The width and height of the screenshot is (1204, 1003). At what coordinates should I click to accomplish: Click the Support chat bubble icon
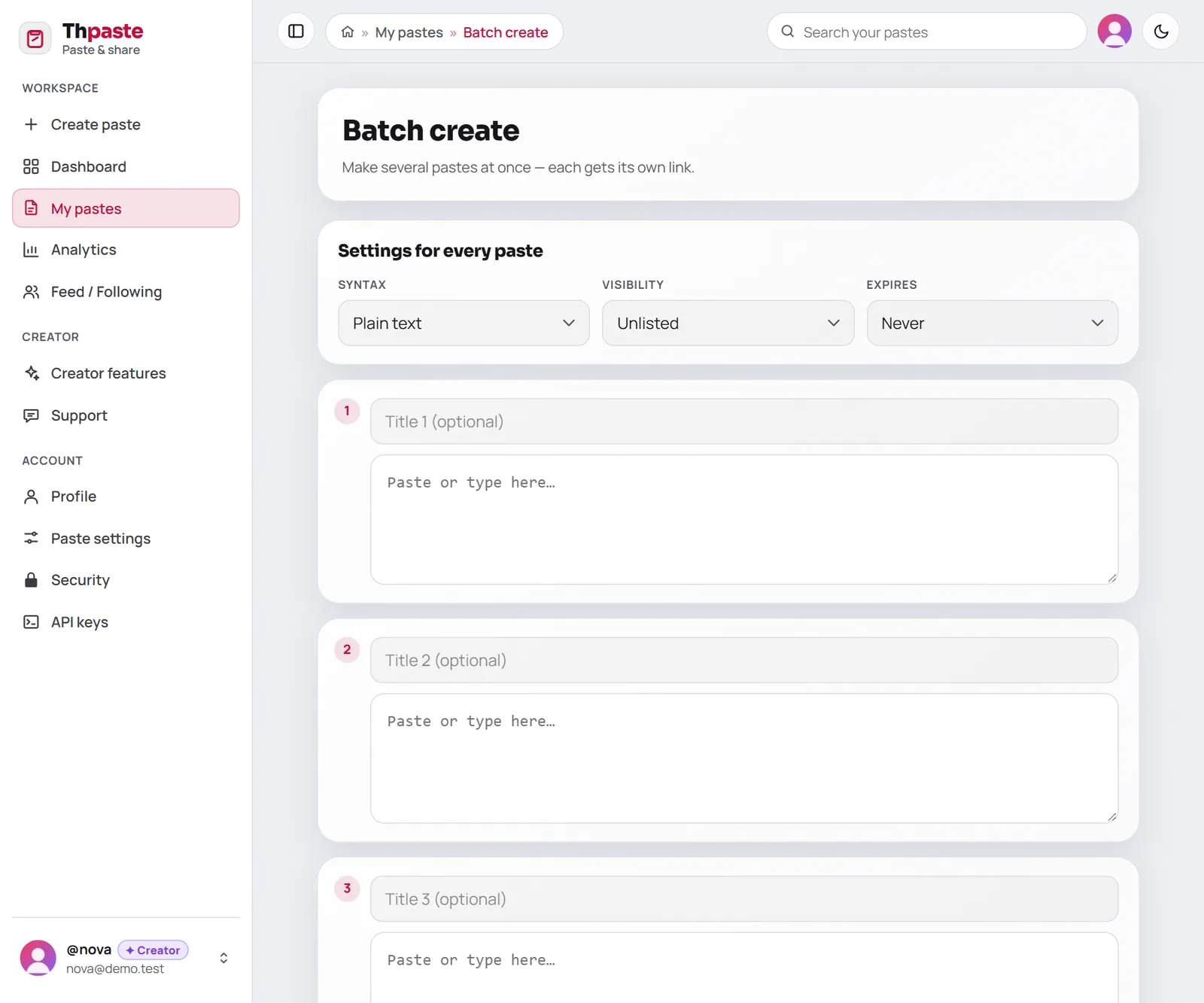pos(31,415)
